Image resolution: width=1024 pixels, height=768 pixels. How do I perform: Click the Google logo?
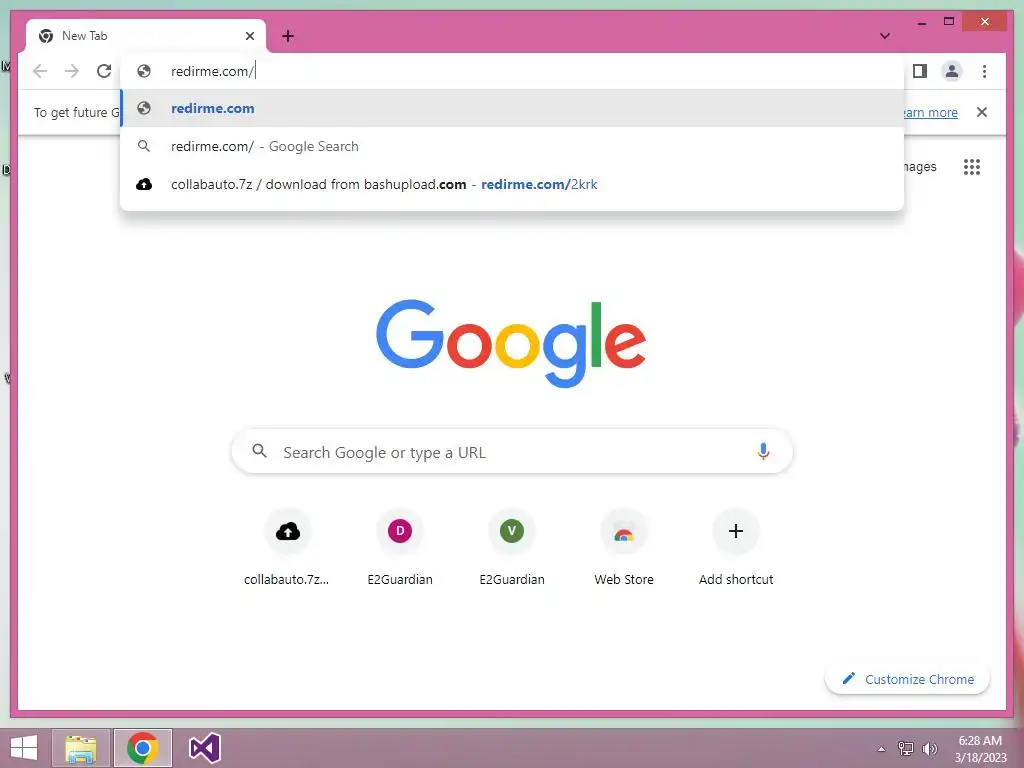(511, 344)
